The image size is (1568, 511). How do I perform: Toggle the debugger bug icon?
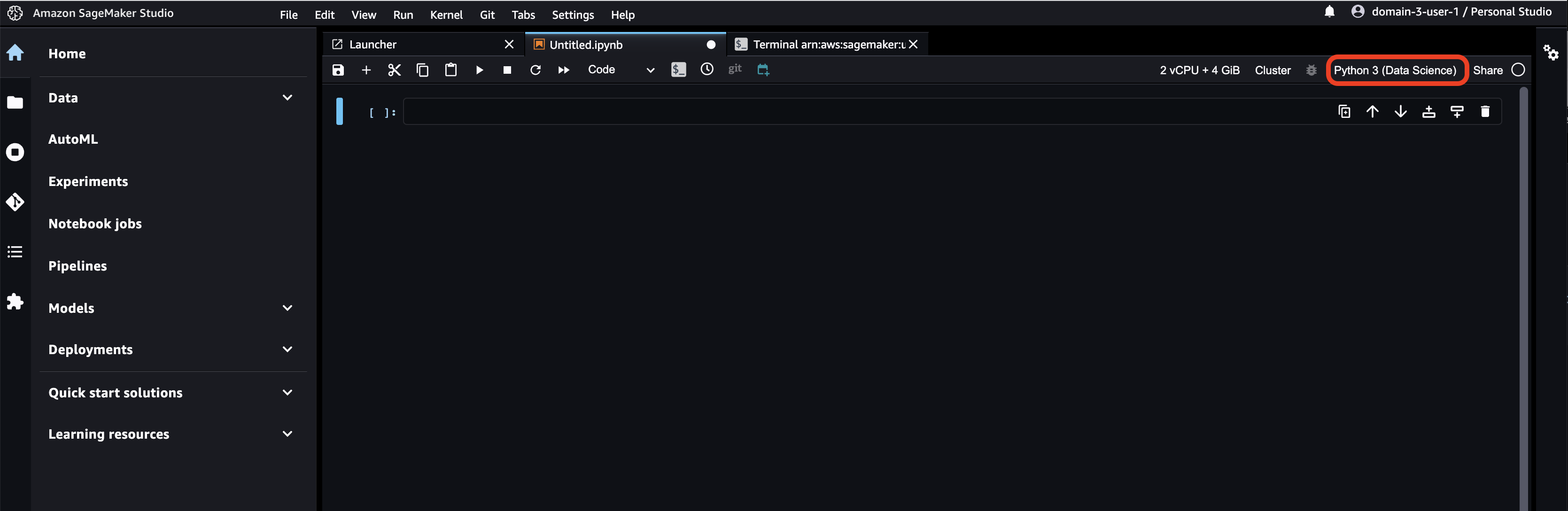(x=1311, y=70)
